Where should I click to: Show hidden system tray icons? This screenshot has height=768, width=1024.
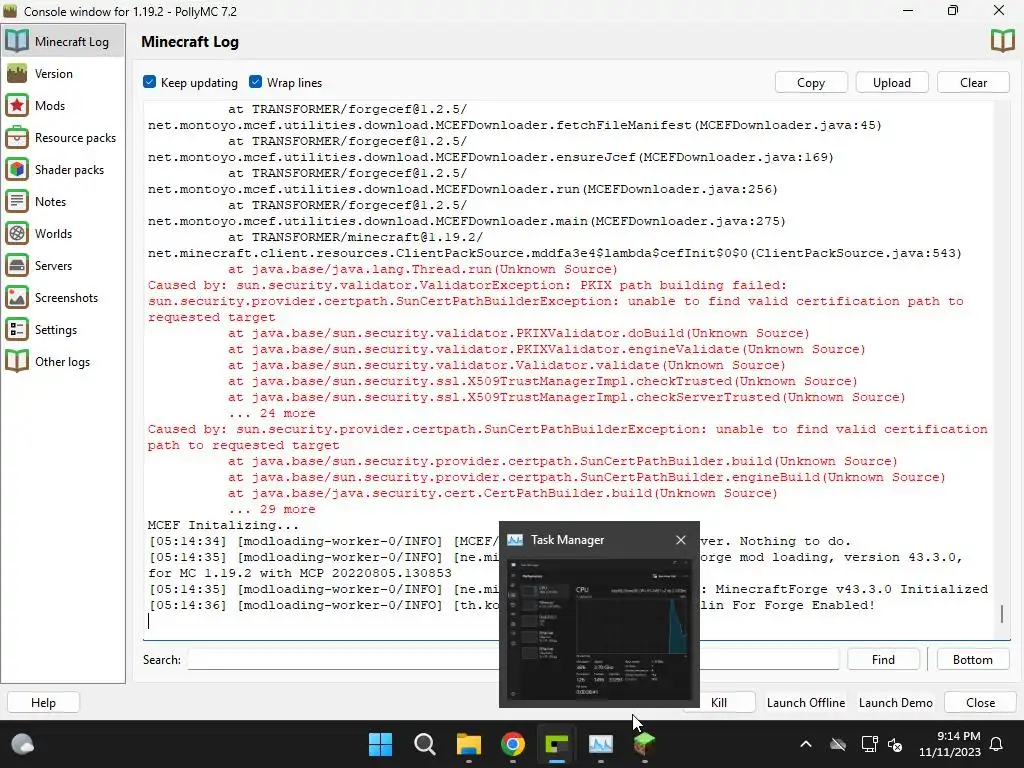point(806,744)
